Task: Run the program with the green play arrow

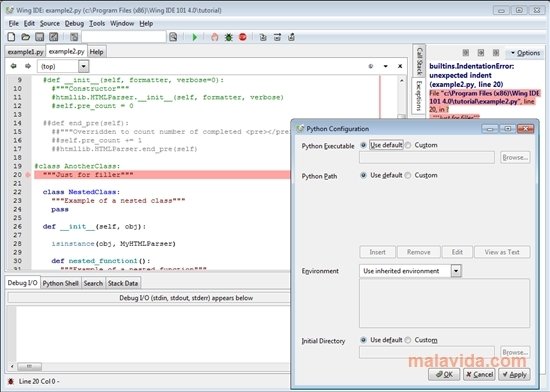Action: (195, 37)
